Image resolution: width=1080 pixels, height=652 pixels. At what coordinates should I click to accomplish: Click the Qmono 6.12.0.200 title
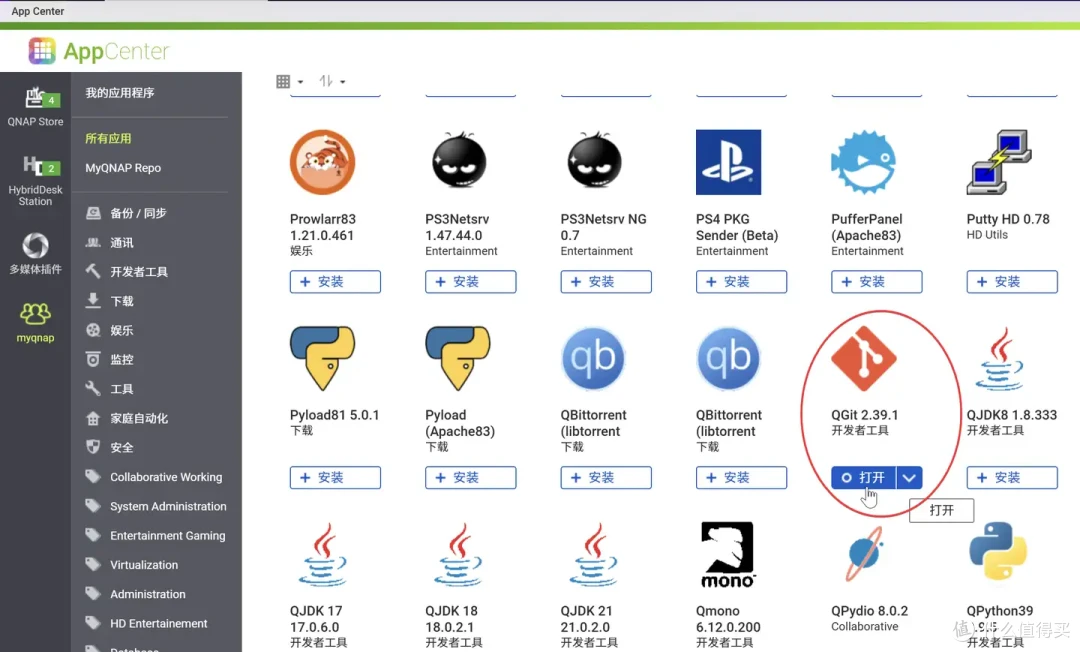(728, 619)
